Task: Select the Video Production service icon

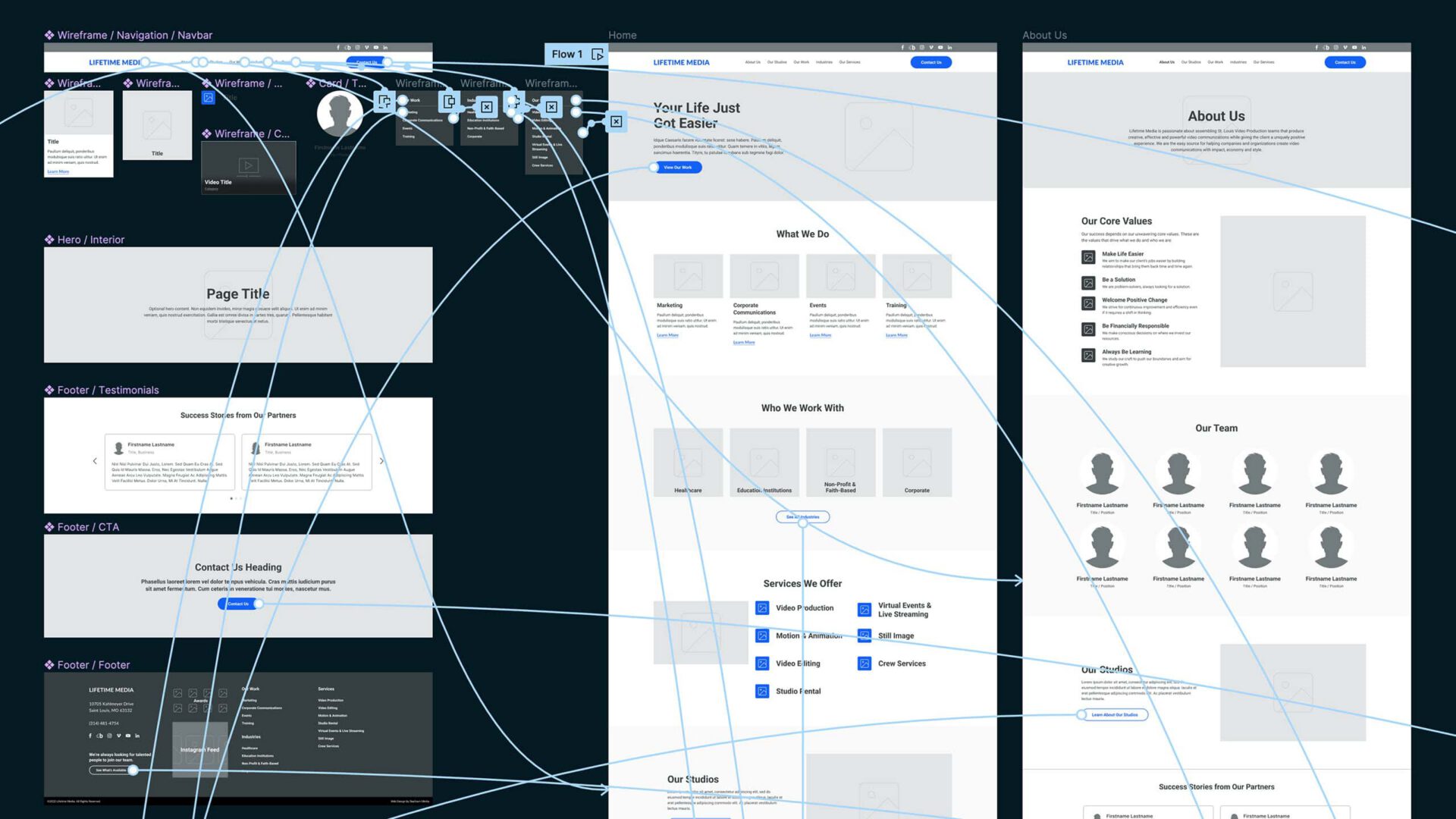Action: coord(761,607)
